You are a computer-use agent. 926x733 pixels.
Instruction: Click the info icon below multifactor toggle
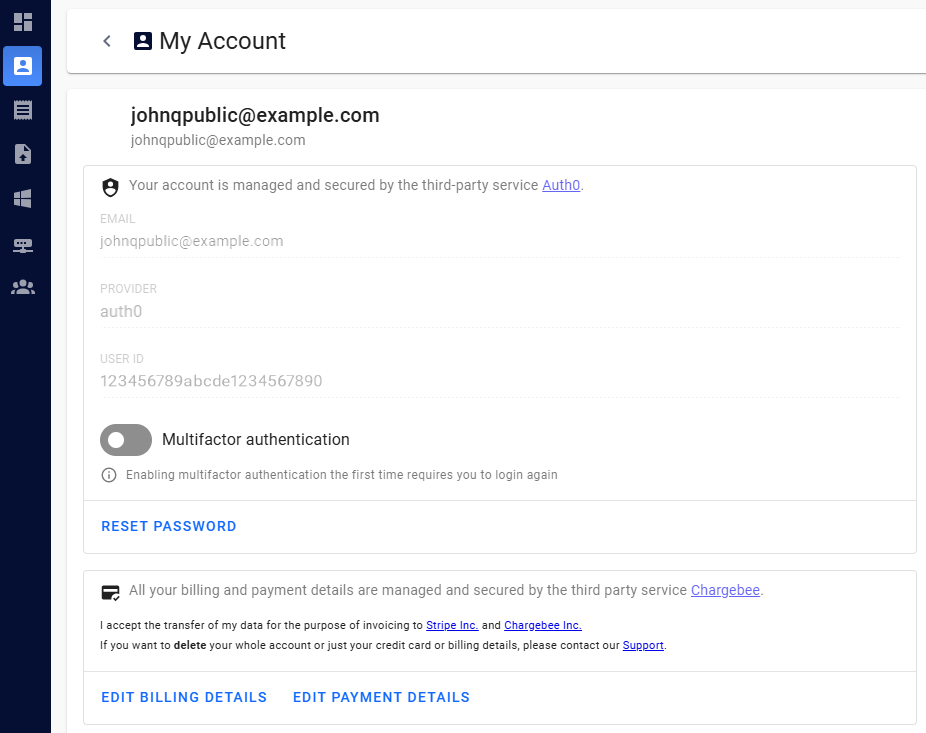tap(109, 475)
